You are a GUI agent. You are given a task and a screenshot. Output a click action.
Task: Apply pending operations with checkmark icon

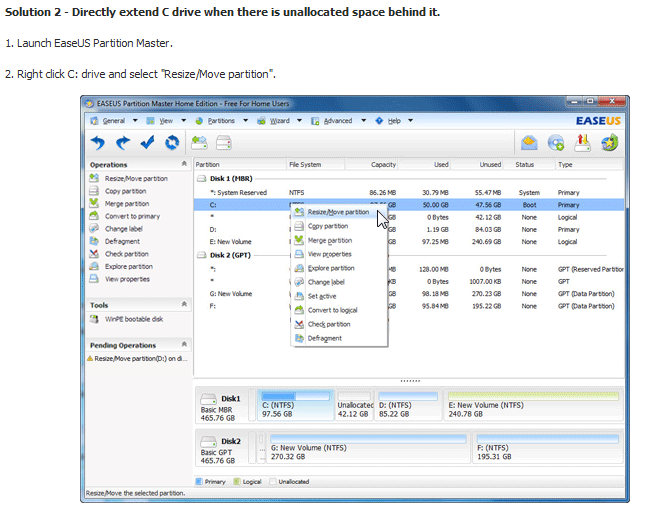click(147, 143)
